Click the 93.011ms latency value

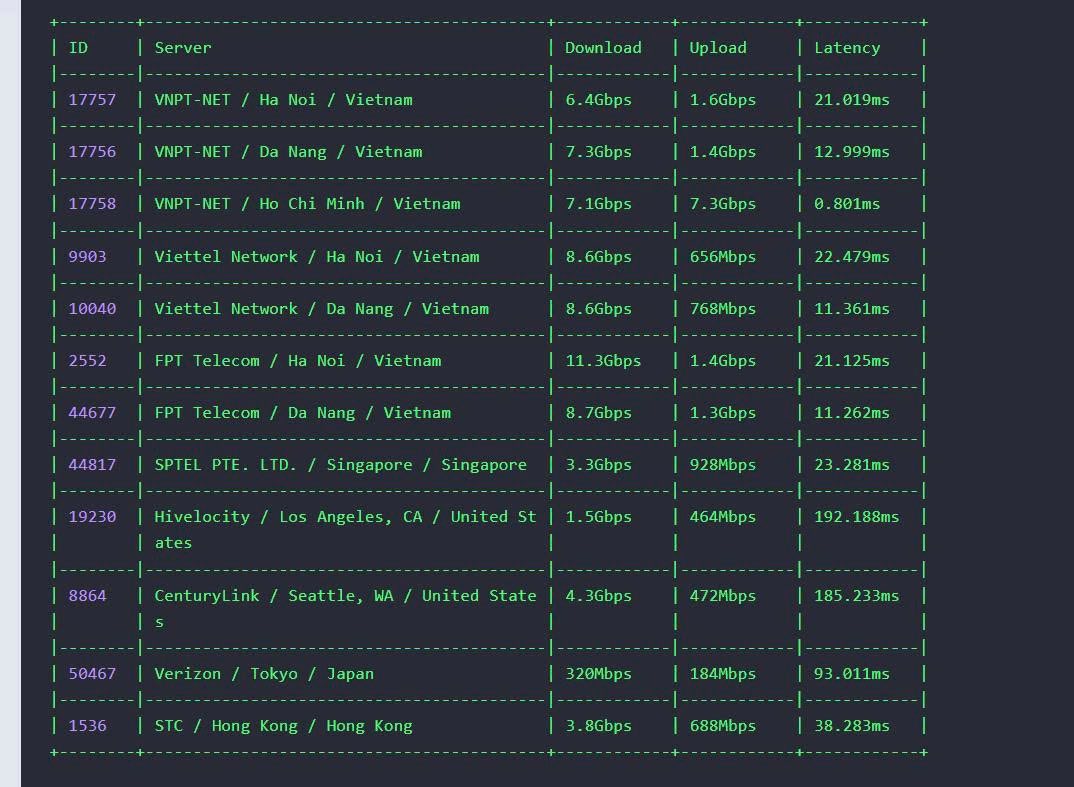851,674
